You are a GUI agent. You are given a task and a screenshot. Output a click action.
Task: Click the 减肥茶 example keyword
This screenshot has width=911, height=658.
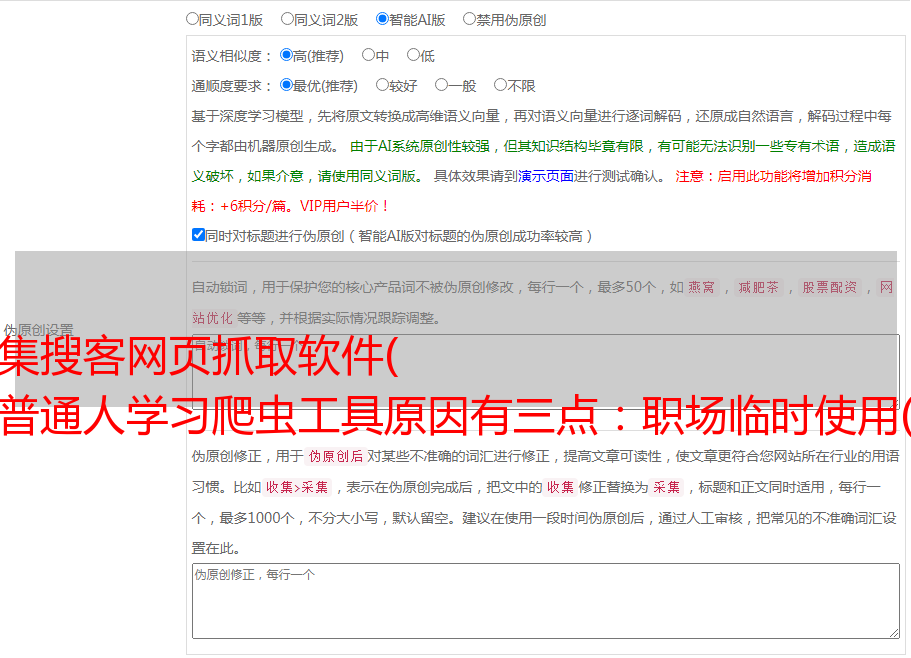coord(758,287)
